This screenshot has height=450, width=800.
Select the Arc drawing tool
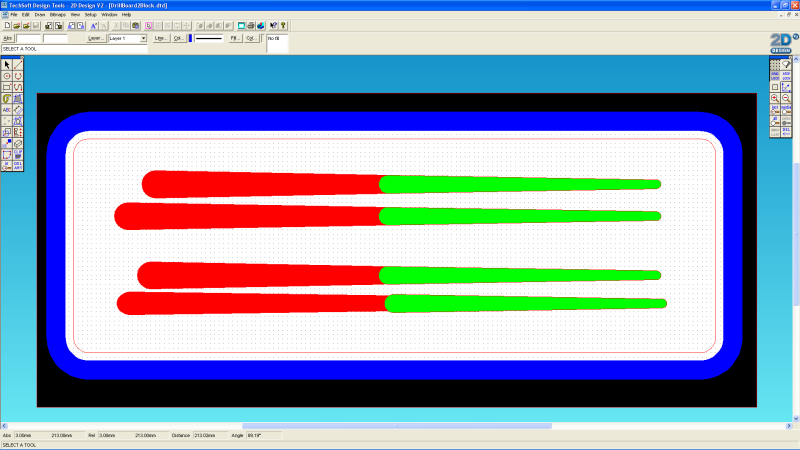pyautogui.click(x=18, y=76)
